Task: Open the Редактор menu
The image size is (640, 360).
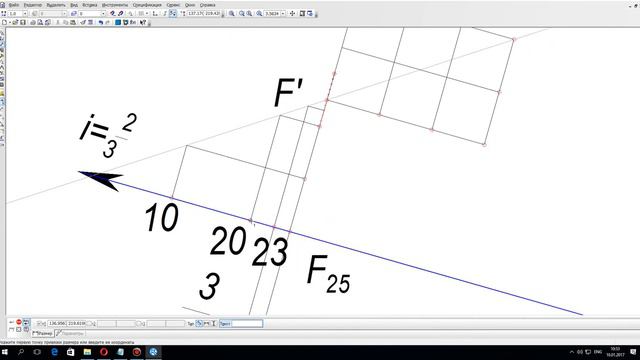Action: (x=33, y=5)
